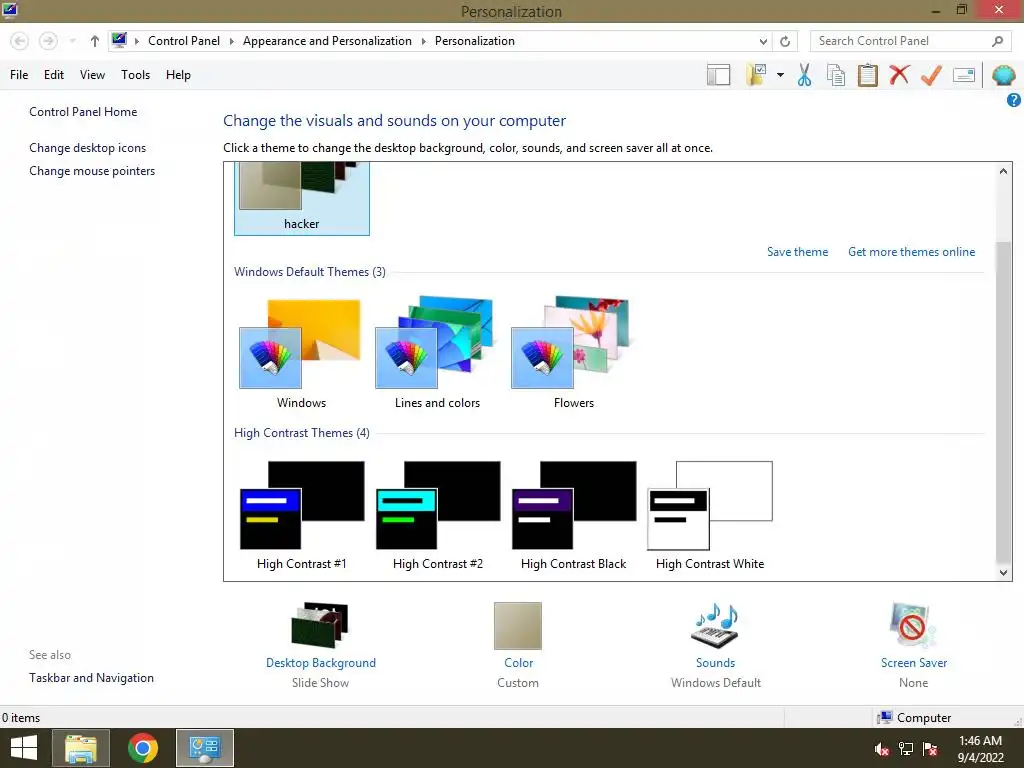Click the red Delete X icon
This screenshot has width=1024, height=768.
[899, 74]
